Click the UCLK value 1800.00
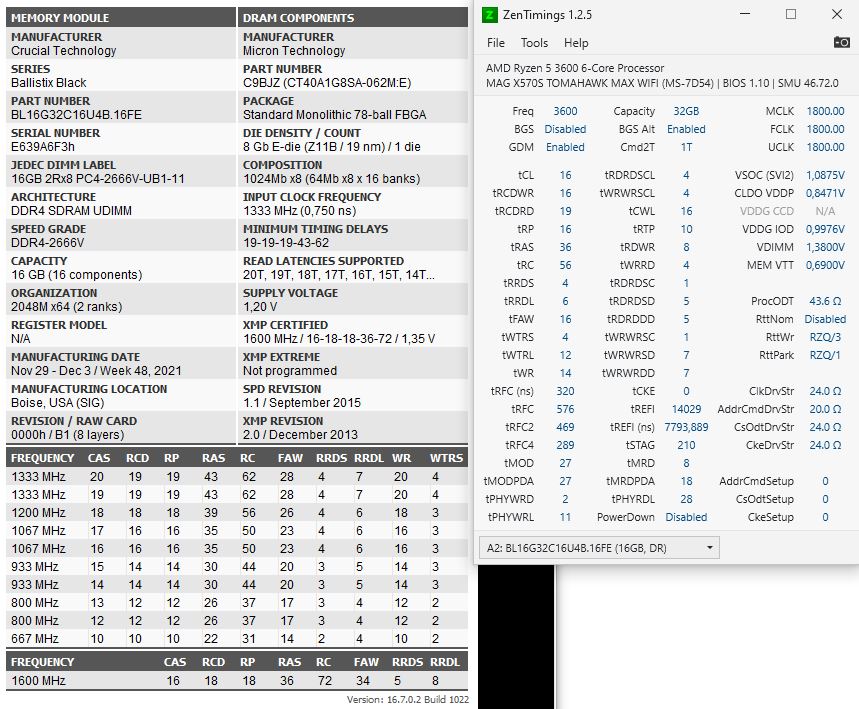Image resolution: width=859 pixels, height=709 pixels. 825,147
